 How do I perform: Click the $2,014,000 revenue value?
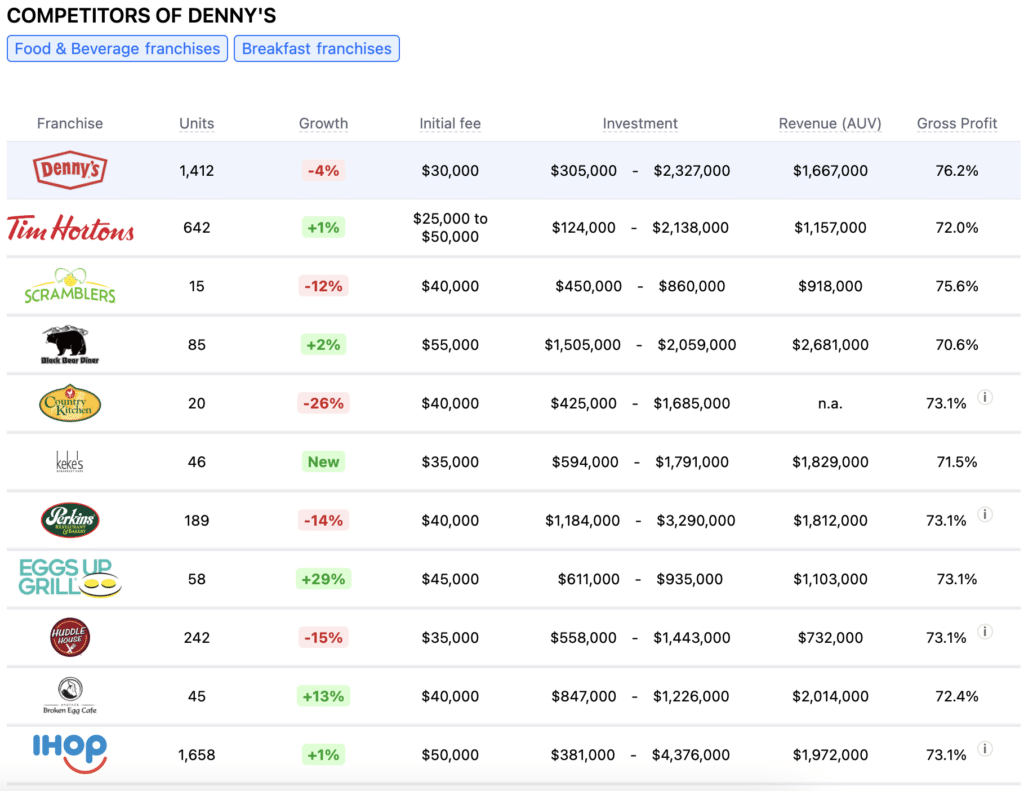[x=830, y=696]
